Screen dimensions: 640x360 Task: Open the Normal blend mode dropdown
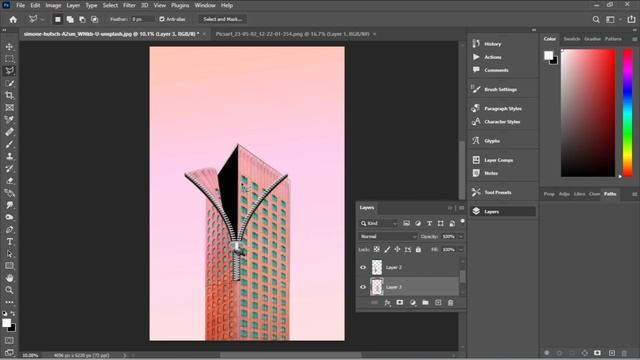click(388, 236)
